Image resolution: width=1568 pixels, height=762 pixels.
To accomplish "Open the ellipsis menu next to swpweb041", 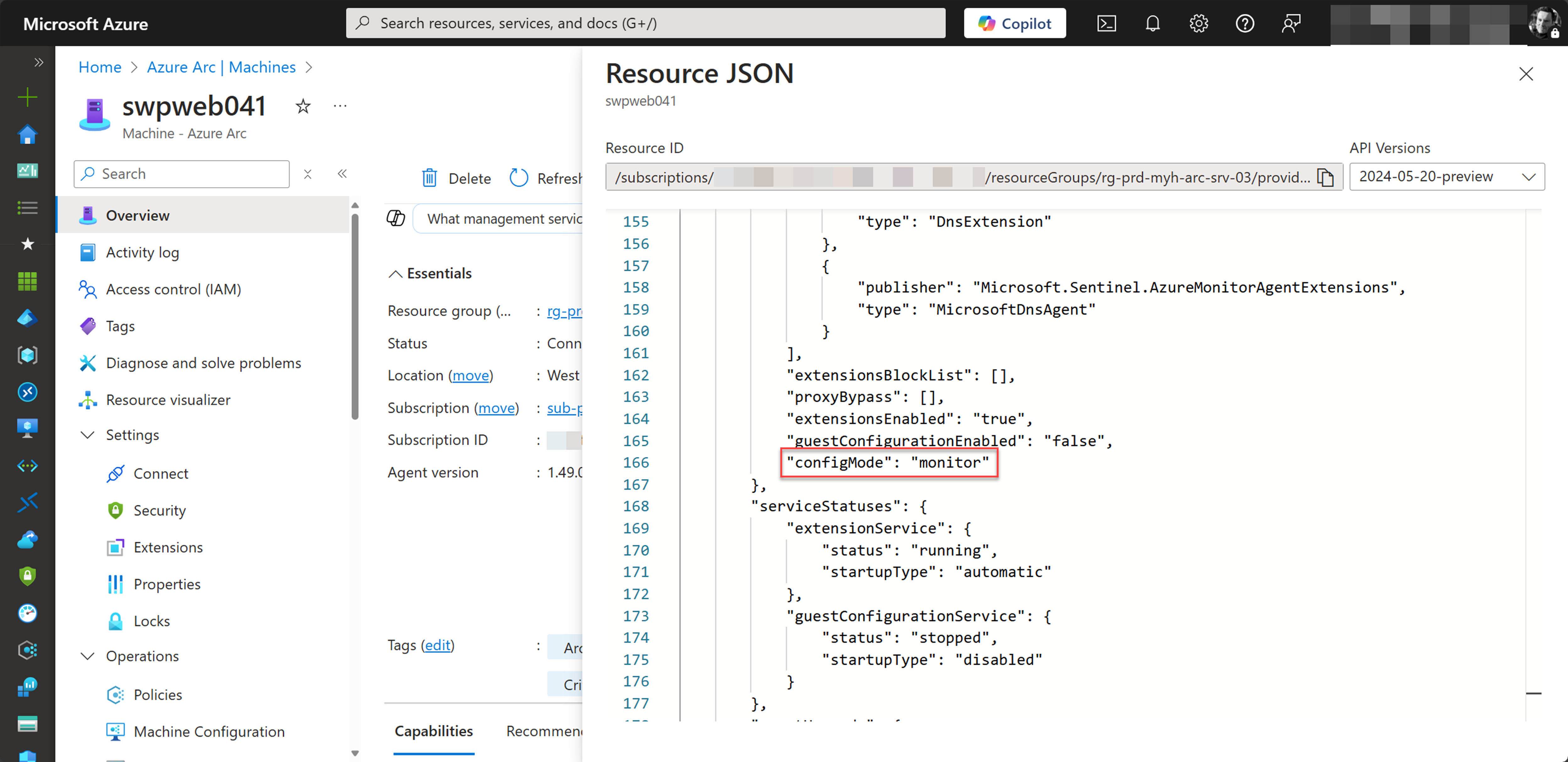I will click(x=340, y=106).
